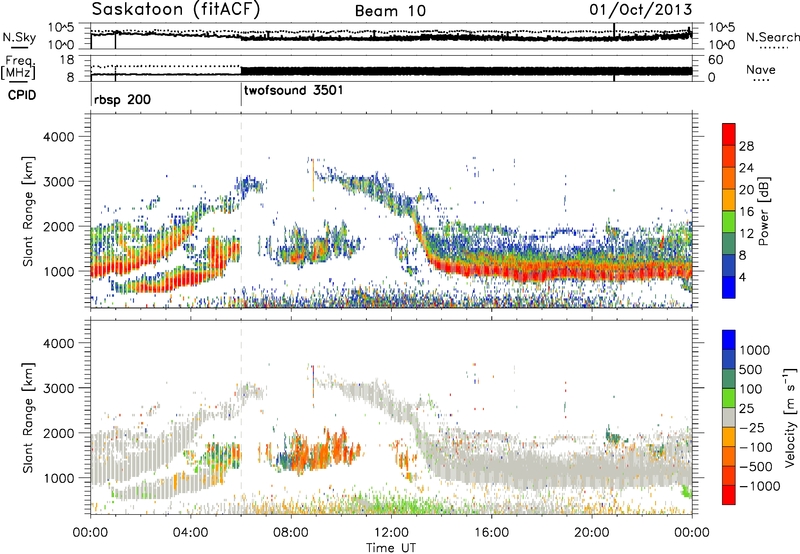The height and width of the screenshot is (554, 800).
Task: Click the '28' label on the power colorbar
Action: pyautogui.click(x=746, y=146)
